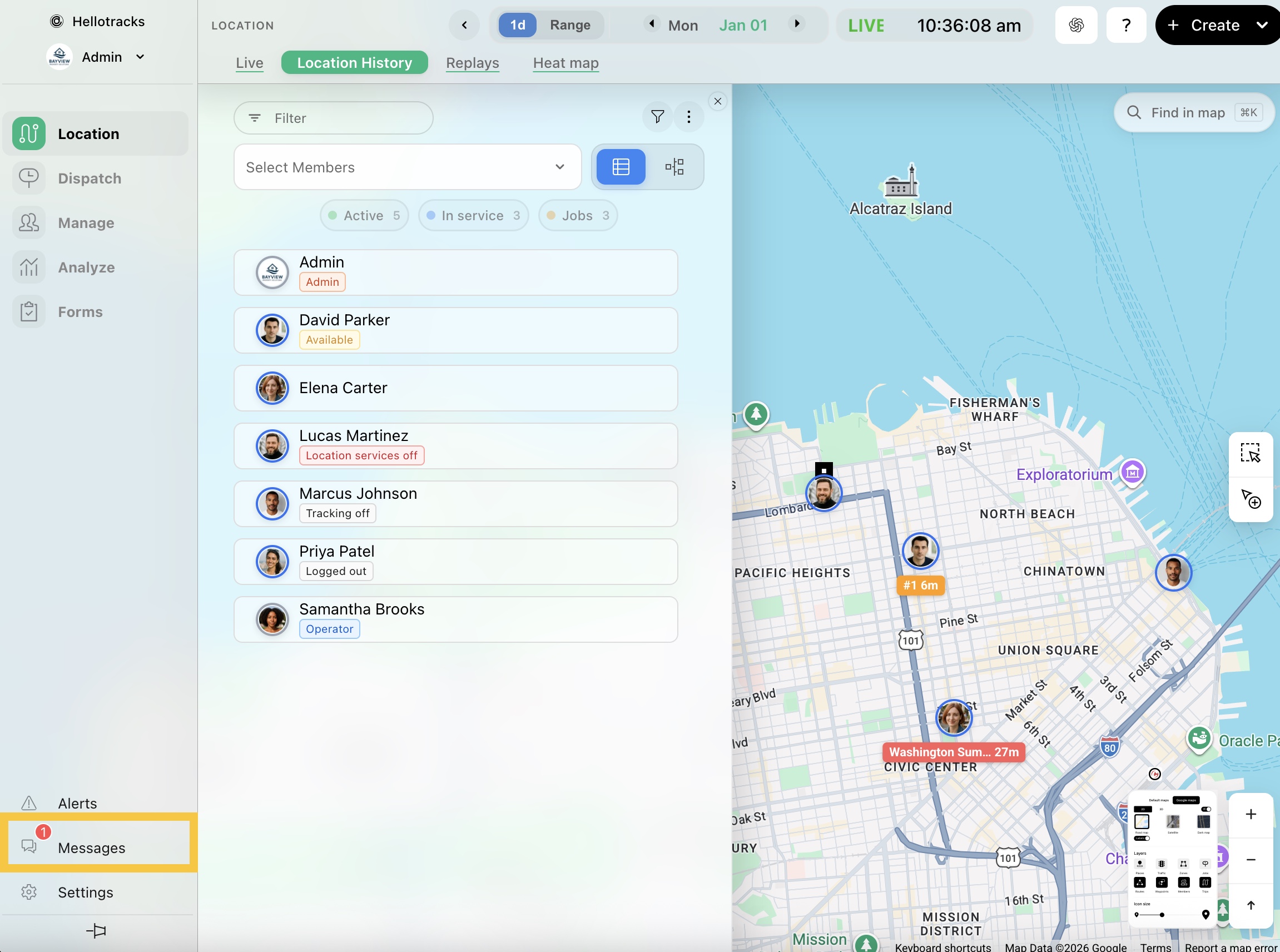Screen dimensions: 1280x952
Task: Choose the Satellite map thumbnail
Action: point(1173,821)
